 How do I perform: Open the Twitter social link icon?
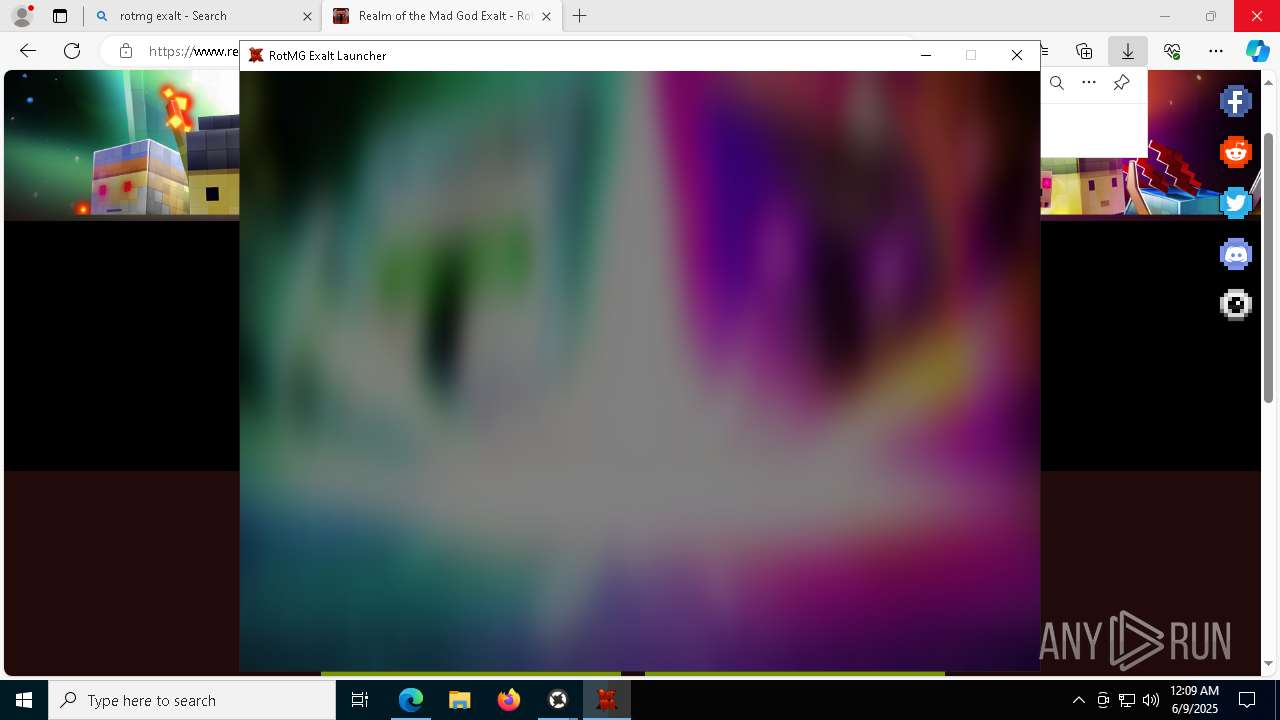coord(1236,203)
